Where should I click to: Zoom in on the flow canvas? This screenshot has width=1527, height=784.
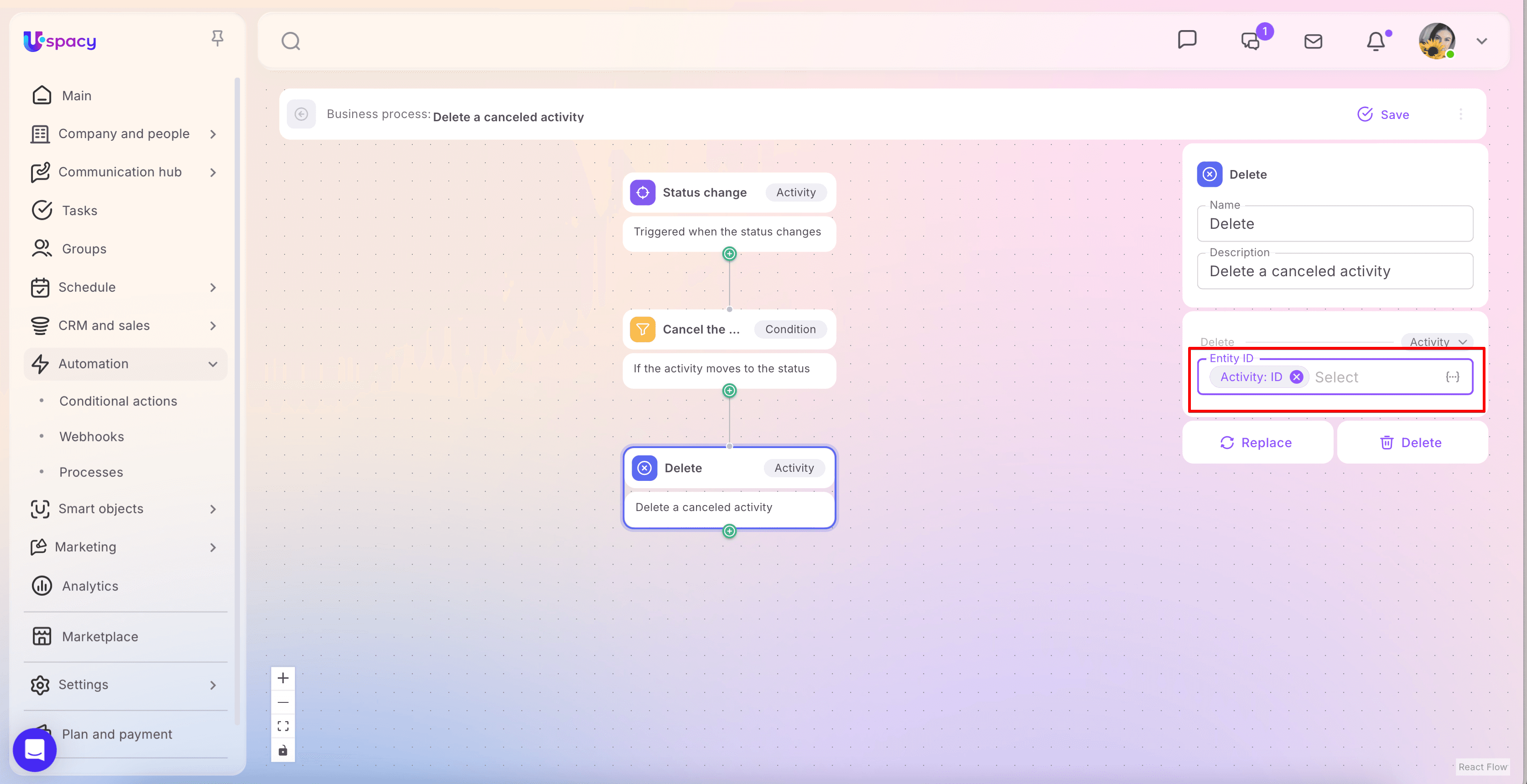tap(283, 678)
